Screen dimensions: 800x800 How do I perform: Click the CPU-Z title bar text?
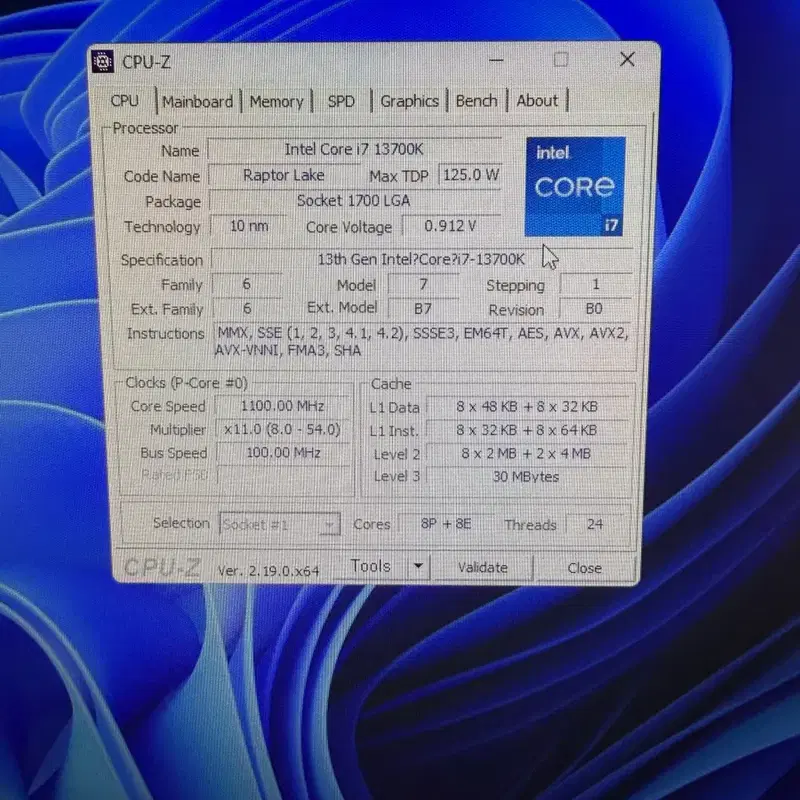pos(146,62)
